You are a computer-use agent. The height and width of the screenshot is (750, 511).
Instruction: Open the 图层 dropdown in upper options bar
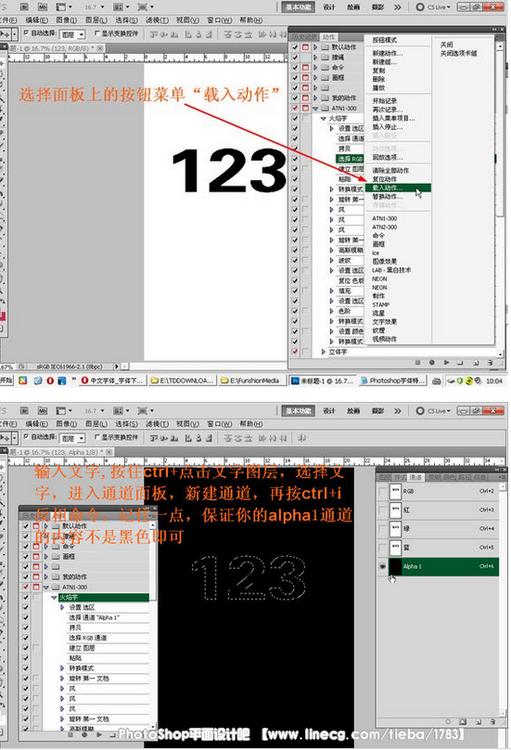[73, 34]
